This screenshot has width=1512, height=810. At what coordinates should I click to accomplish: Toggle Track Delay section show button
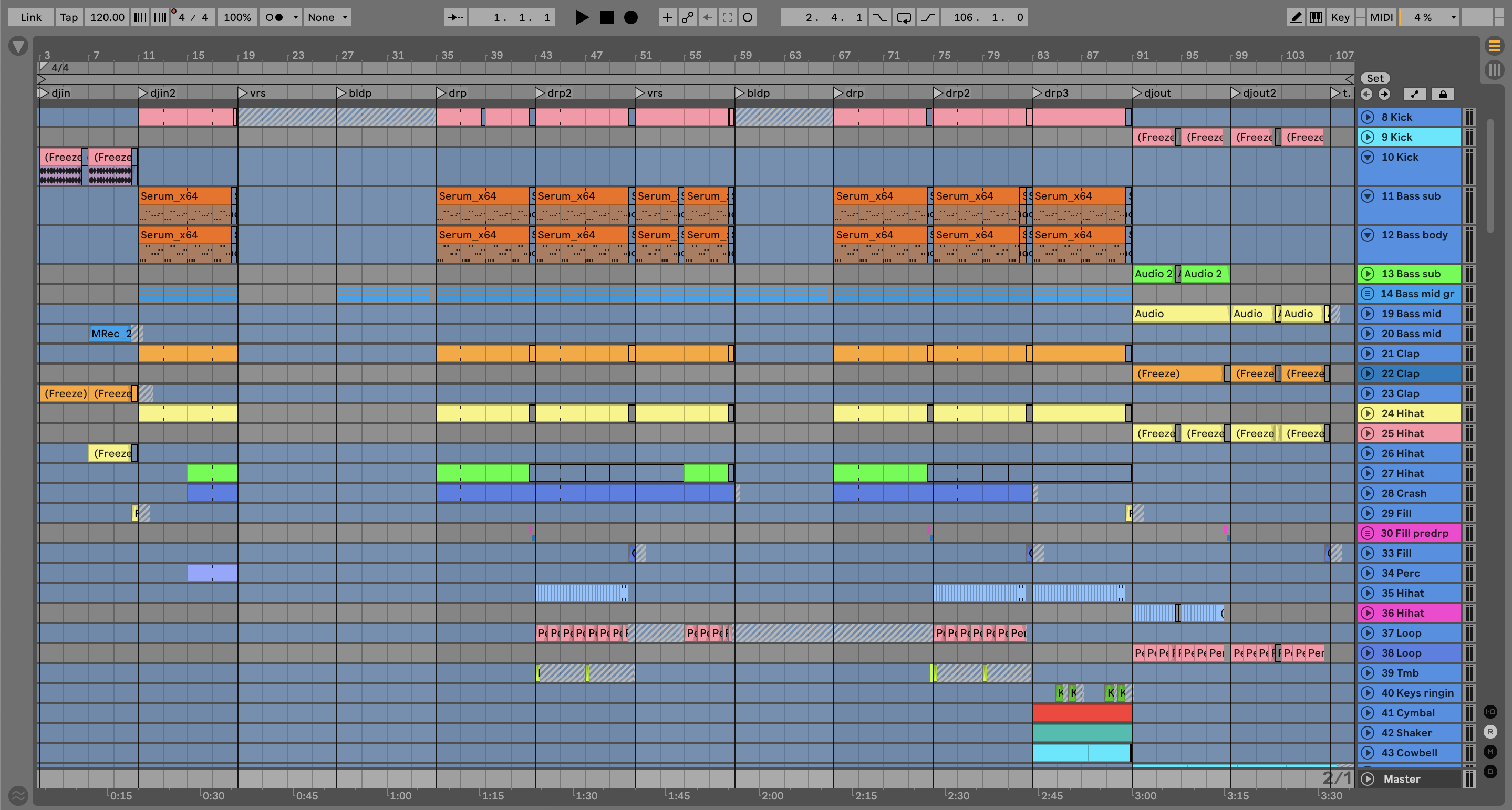pos(1490,771)
